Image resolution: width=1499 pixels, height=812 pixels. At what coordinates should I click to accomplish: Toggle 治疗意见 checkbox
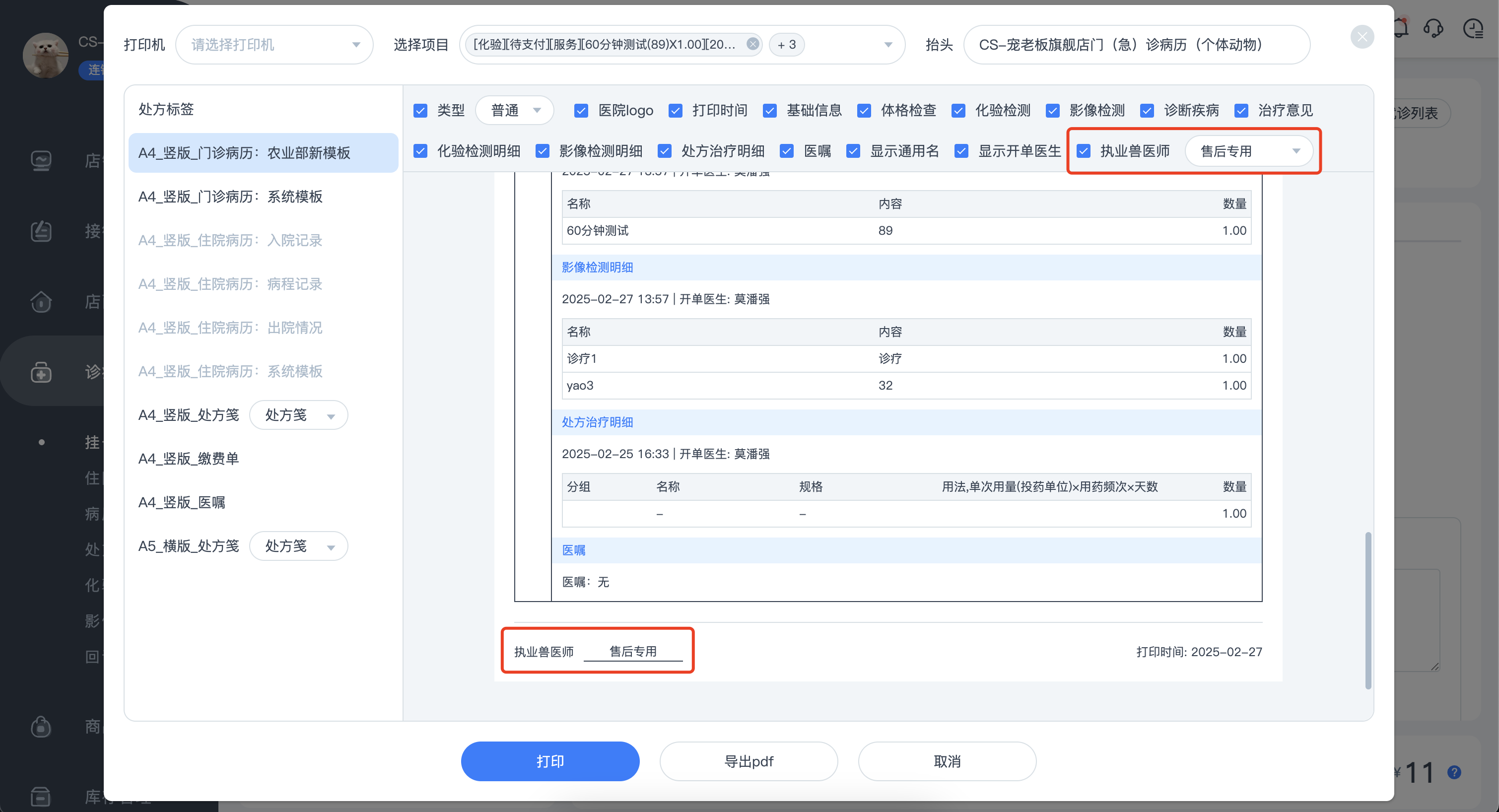[1240, 111]
